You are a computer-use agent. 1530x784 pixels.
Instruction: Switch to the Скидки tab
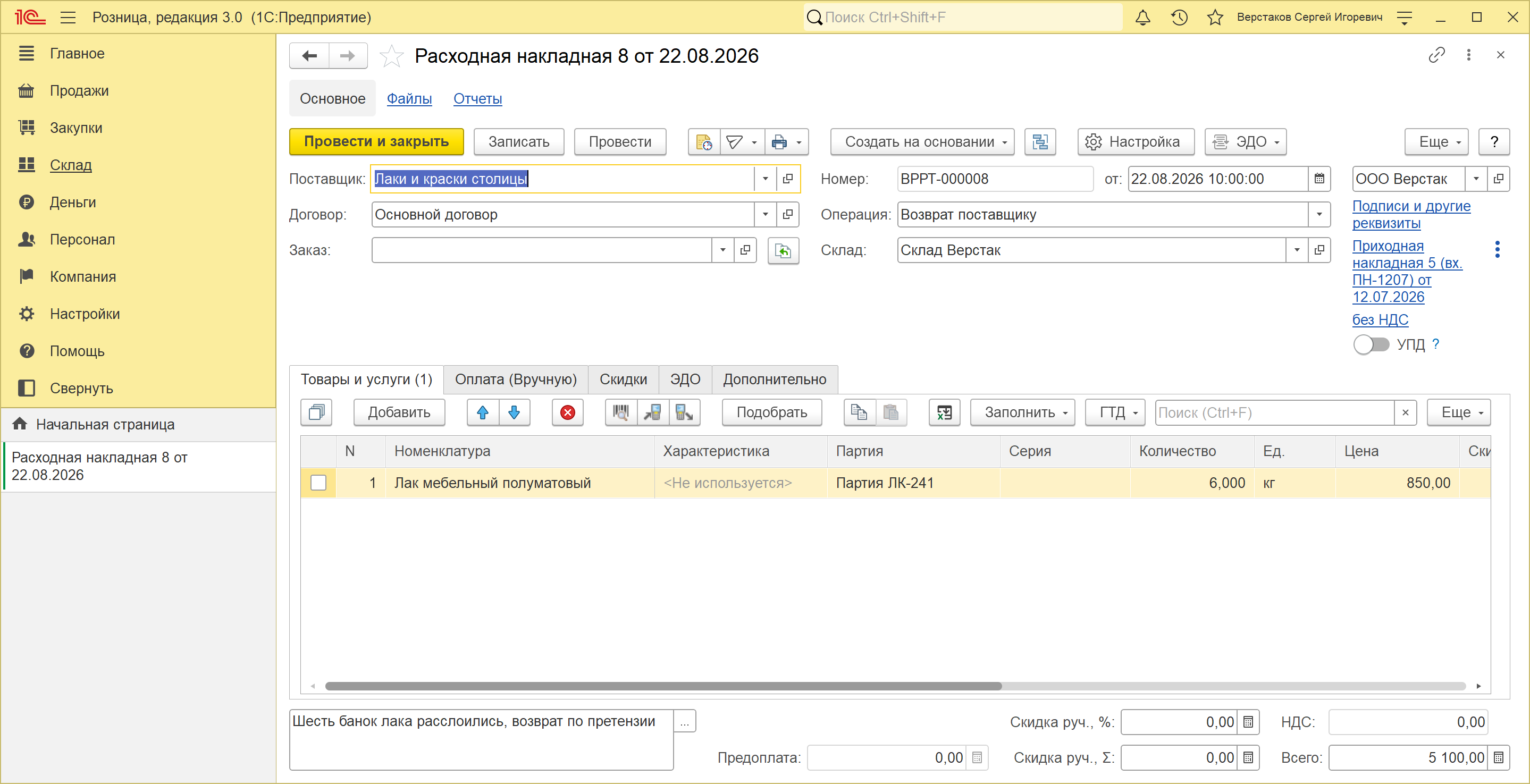pyautogui.click(x=623, y=380)
